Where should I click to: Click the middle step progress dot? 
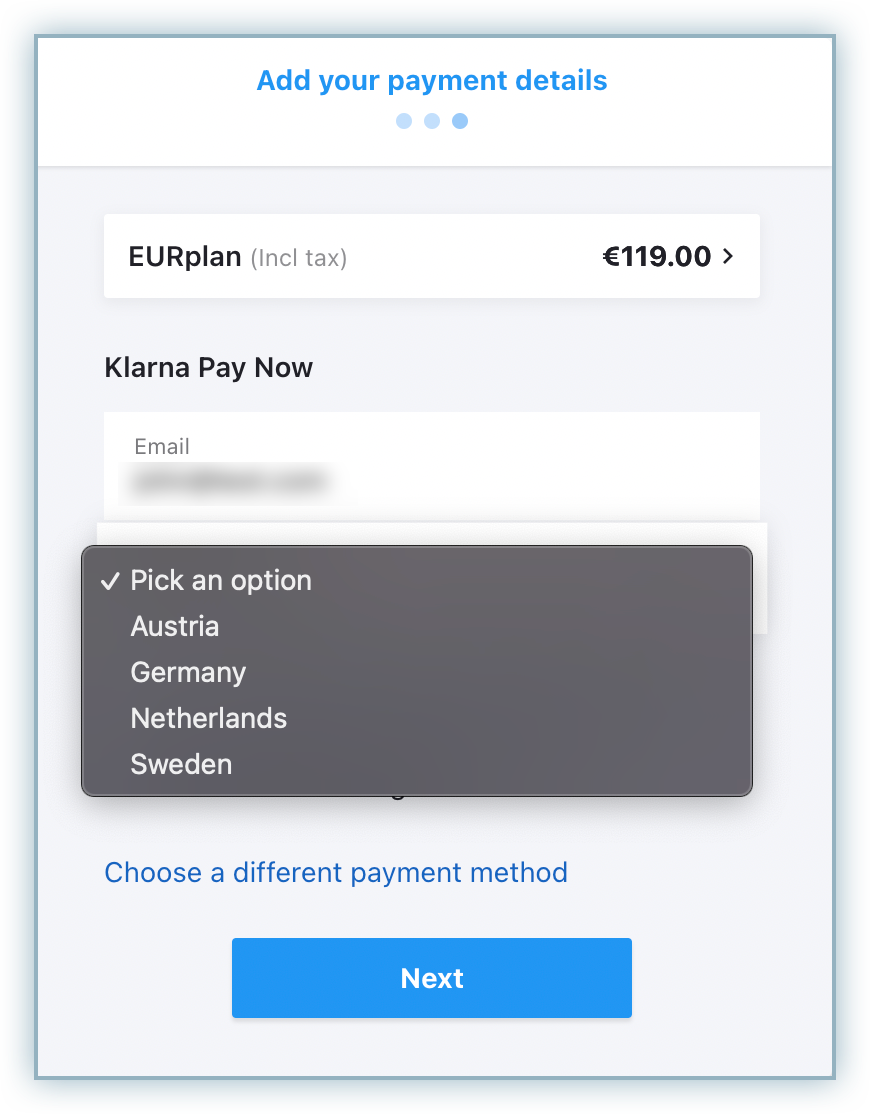(x=432, y=121)
